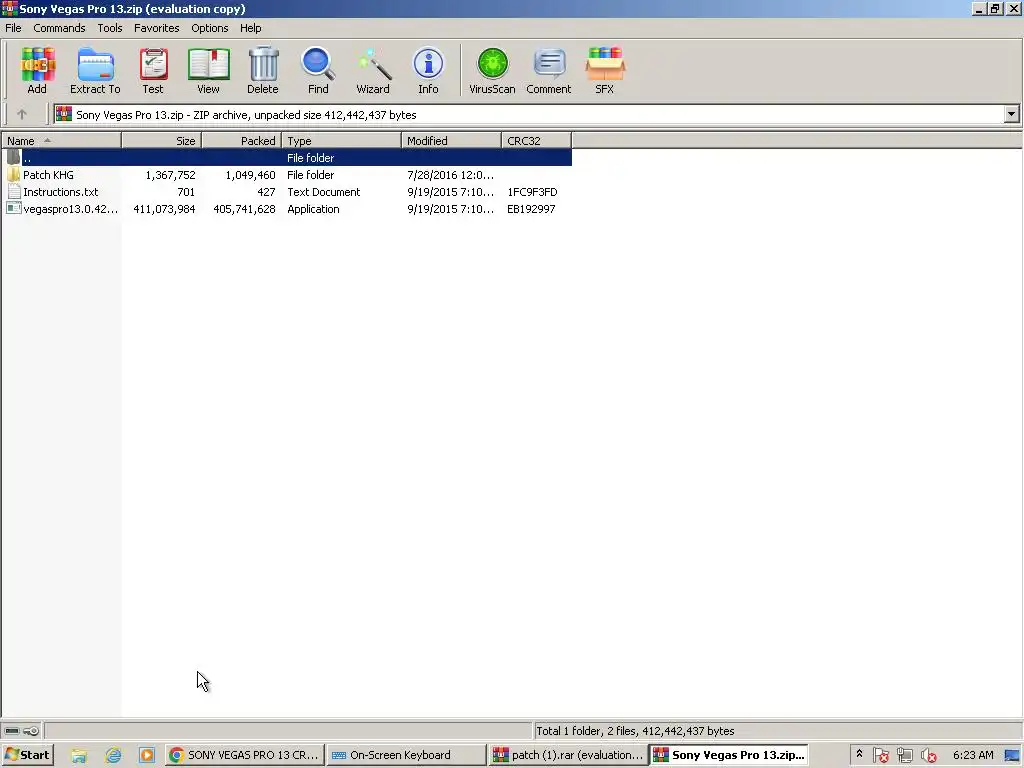
Task: Click the network tray icon
Action: tap(904, 755)
